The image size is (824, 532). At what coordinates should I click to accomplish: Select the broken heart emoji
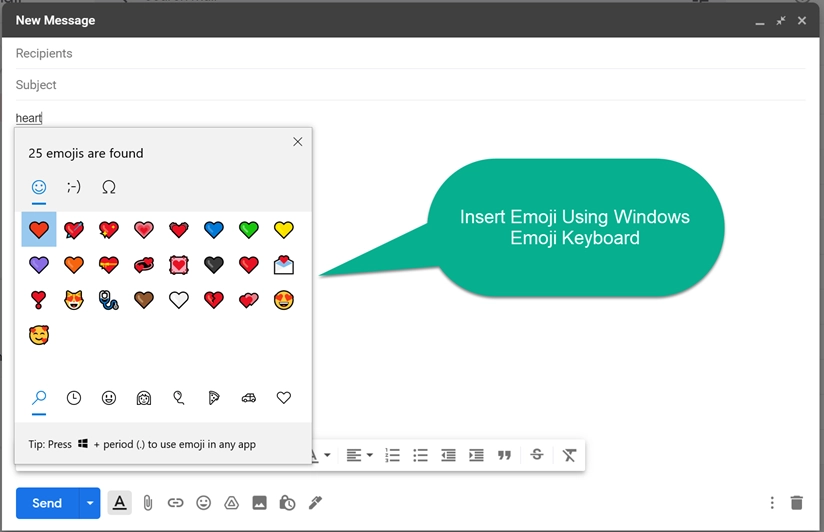[x=214, y=300]
